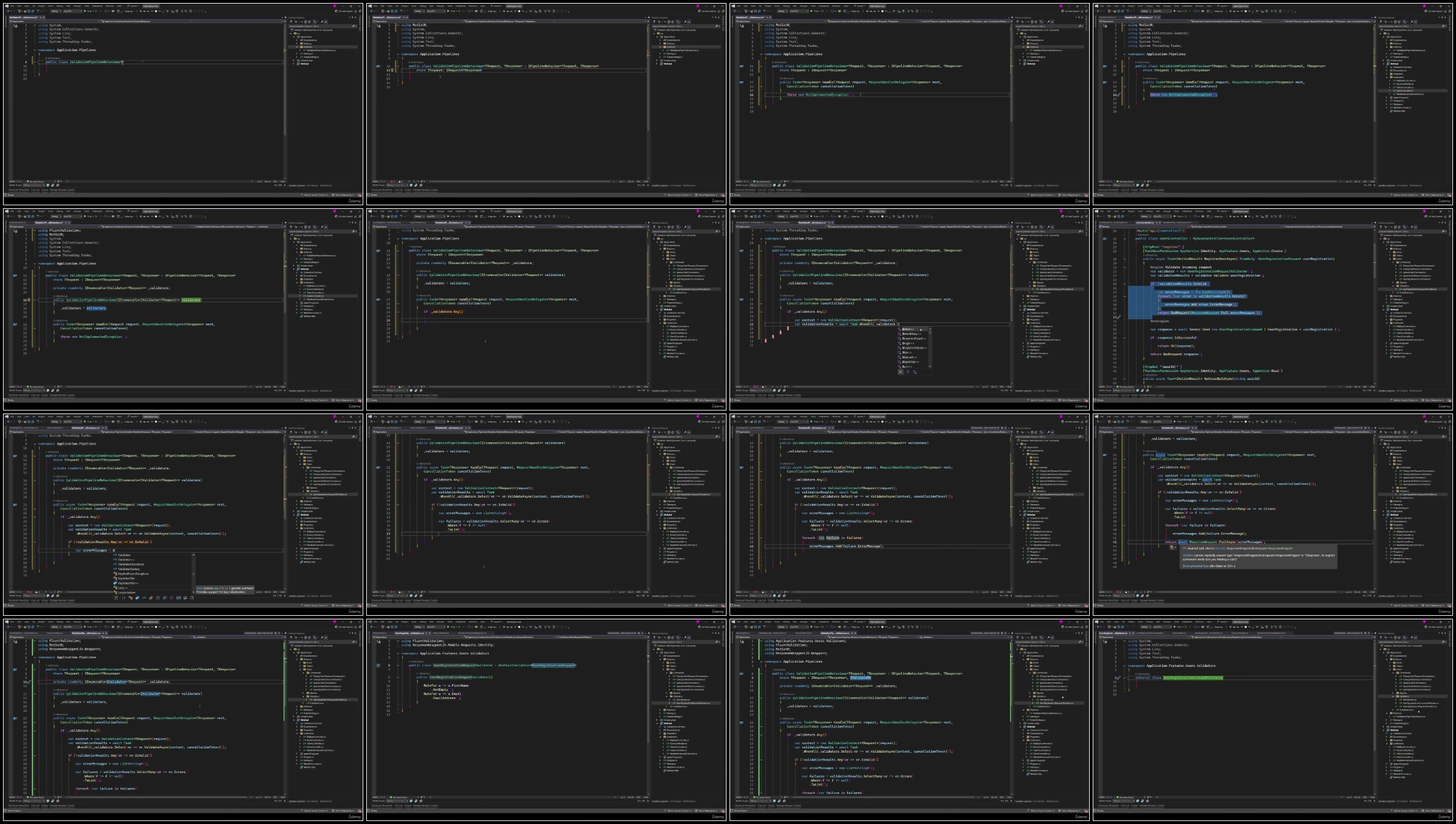Screen dimensions: 1456x824
Task: Click the Collapse All icon in the SelectMany frame's Solution Explorer
Action: tap(1031, 227)
